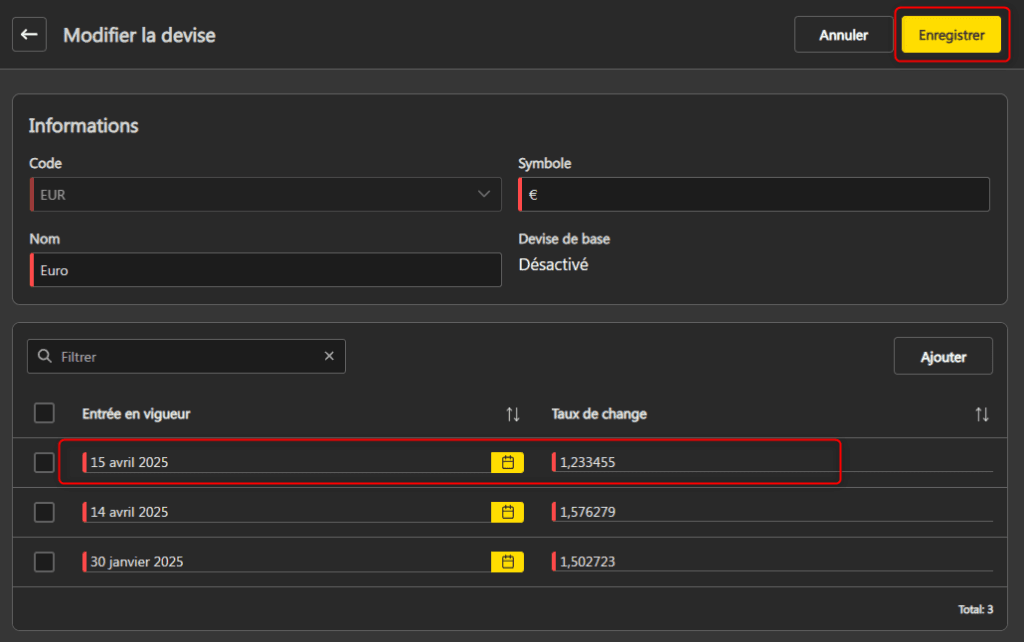Viewport: 1024px width, 642px height.
Task: Check the 14 avril 2025 row checkbox
Action: pos(44,512)
